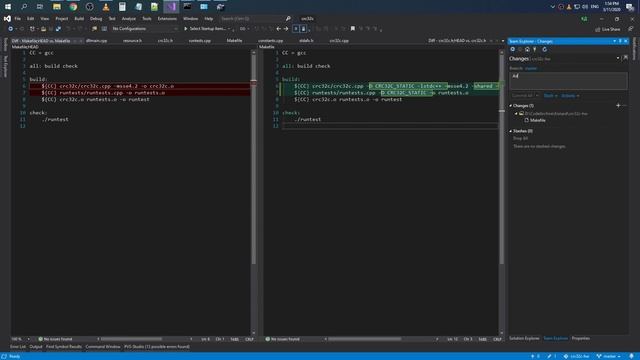Collapse the Changes (1) section
Screen dimensions: 640x360
click(x=511, y=106)
